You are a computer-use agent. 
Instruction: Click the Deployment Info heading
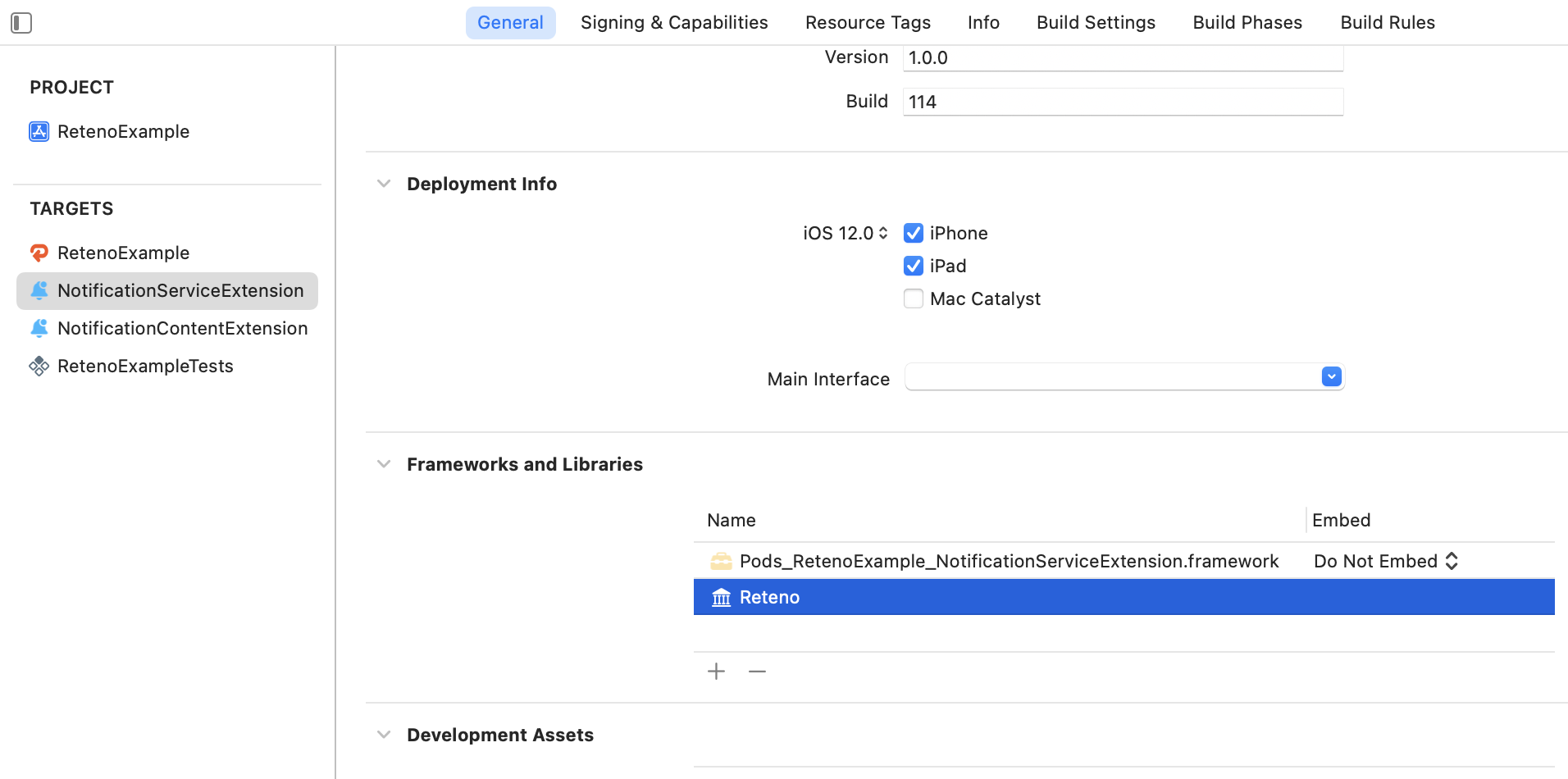pos(481,184)
